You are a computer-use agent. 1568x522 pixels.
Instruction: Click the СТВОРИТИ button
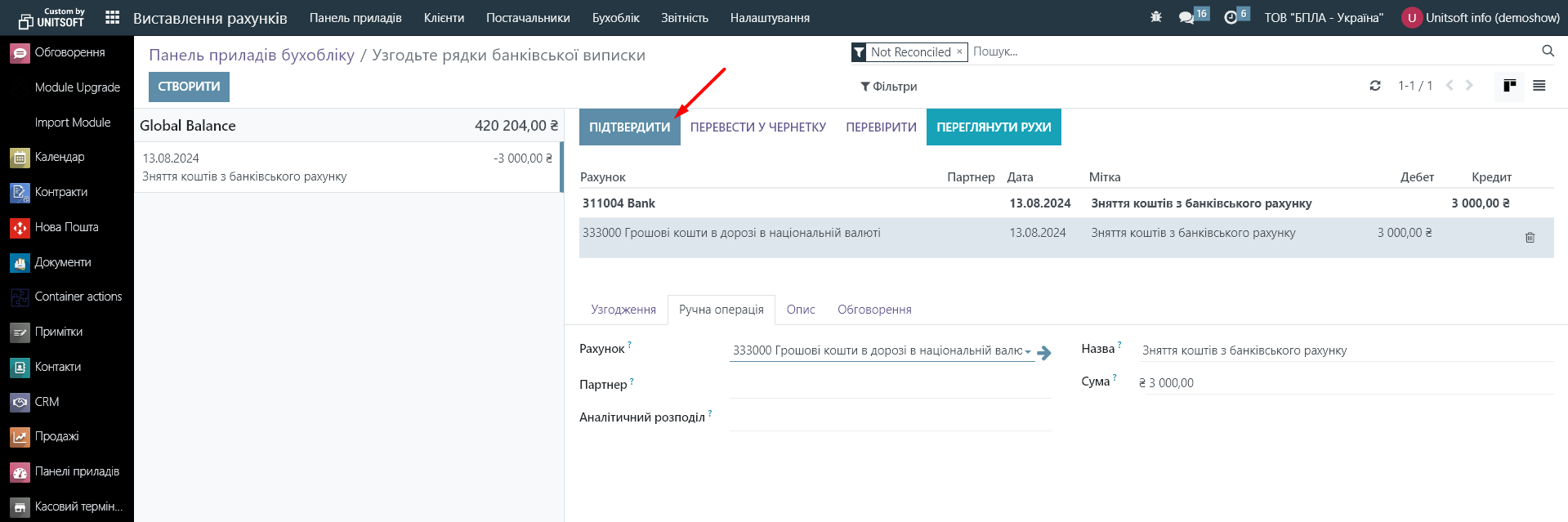[x=189, y=87]
